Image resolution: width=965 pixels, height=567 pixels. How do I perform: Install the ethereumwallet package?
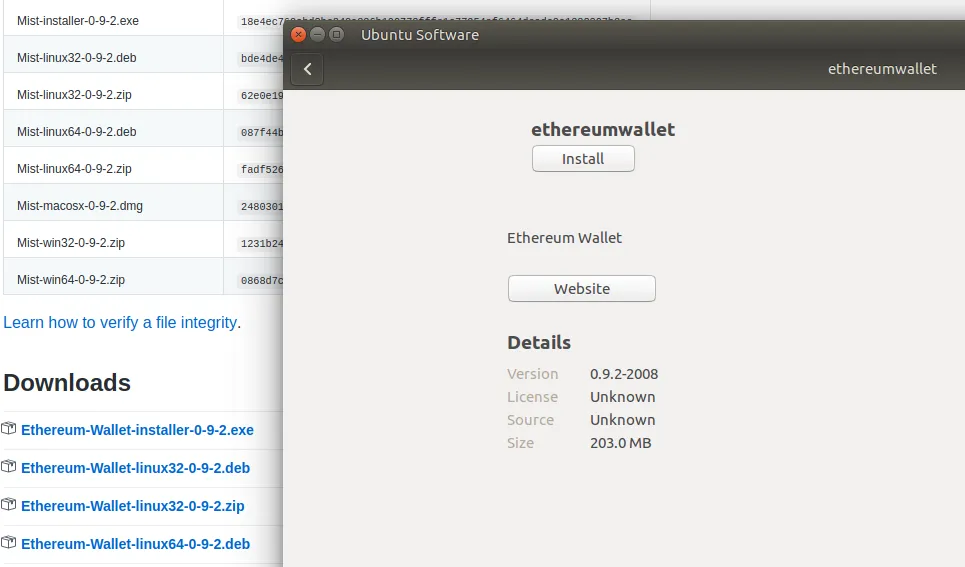[583, 159]
